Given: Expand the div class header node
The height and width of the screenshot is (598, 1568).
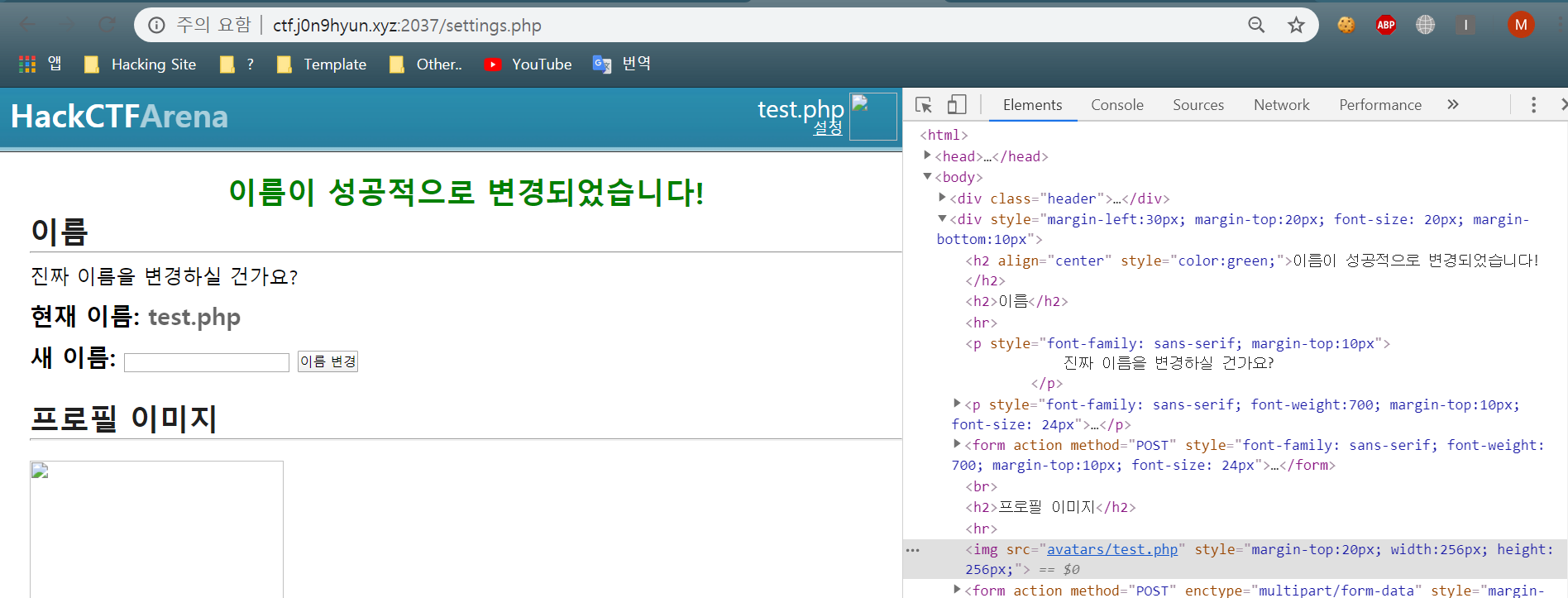Looking at the screenshot, I should click(x=942, y=198).
